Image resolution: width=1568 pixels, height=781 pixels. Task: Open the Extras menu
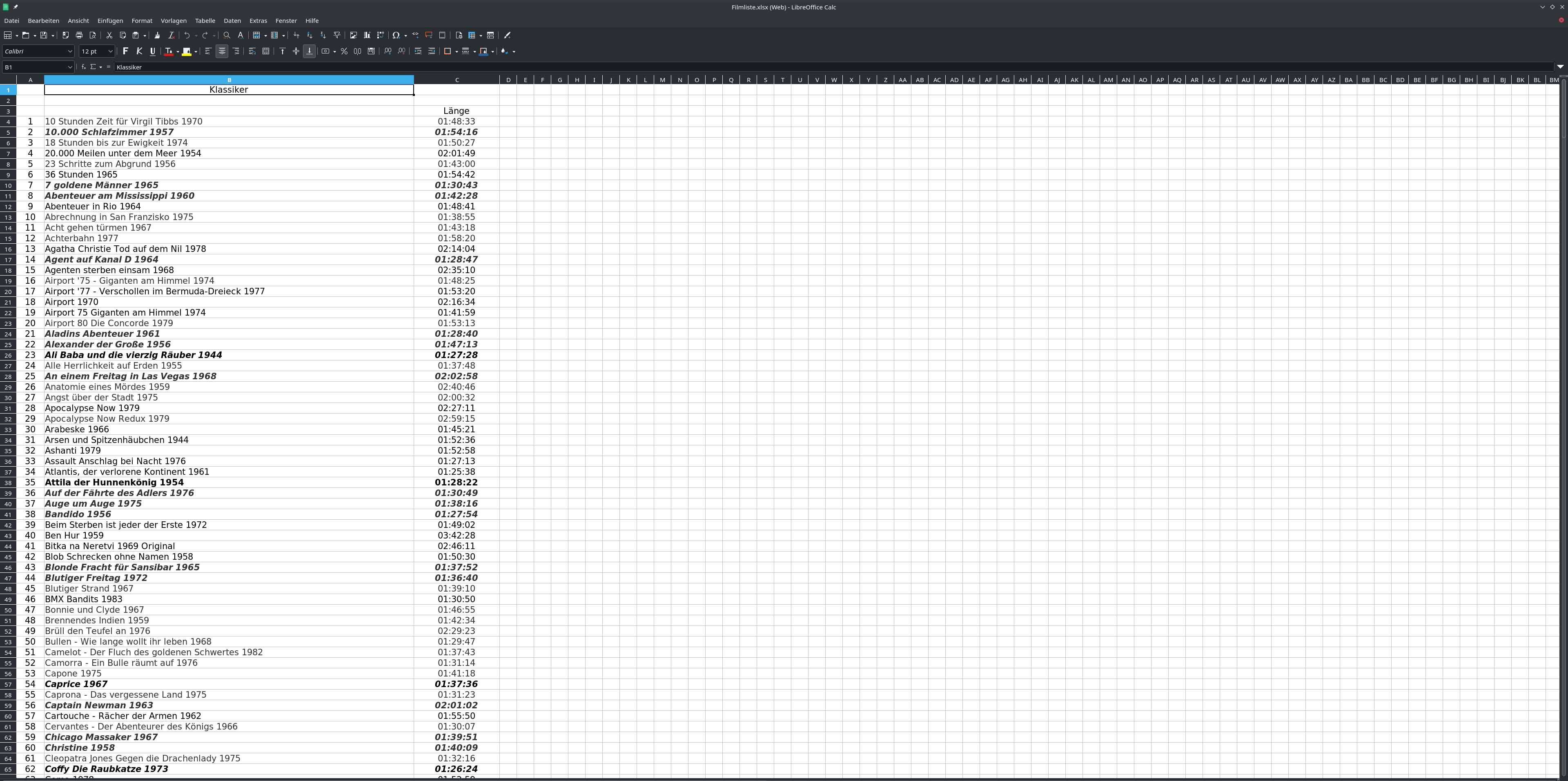258,20
